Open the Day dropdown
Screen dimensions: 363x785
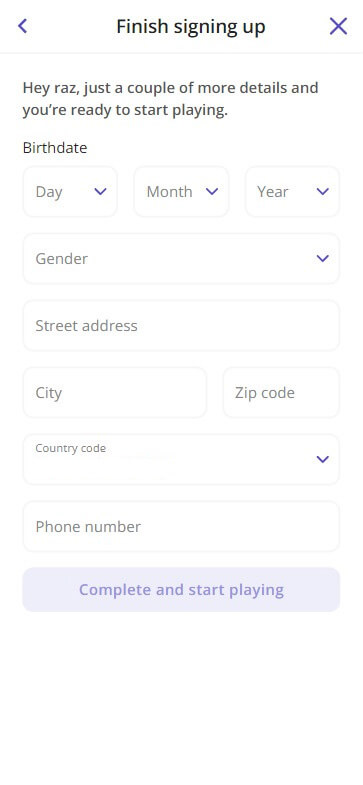(70, 192)
